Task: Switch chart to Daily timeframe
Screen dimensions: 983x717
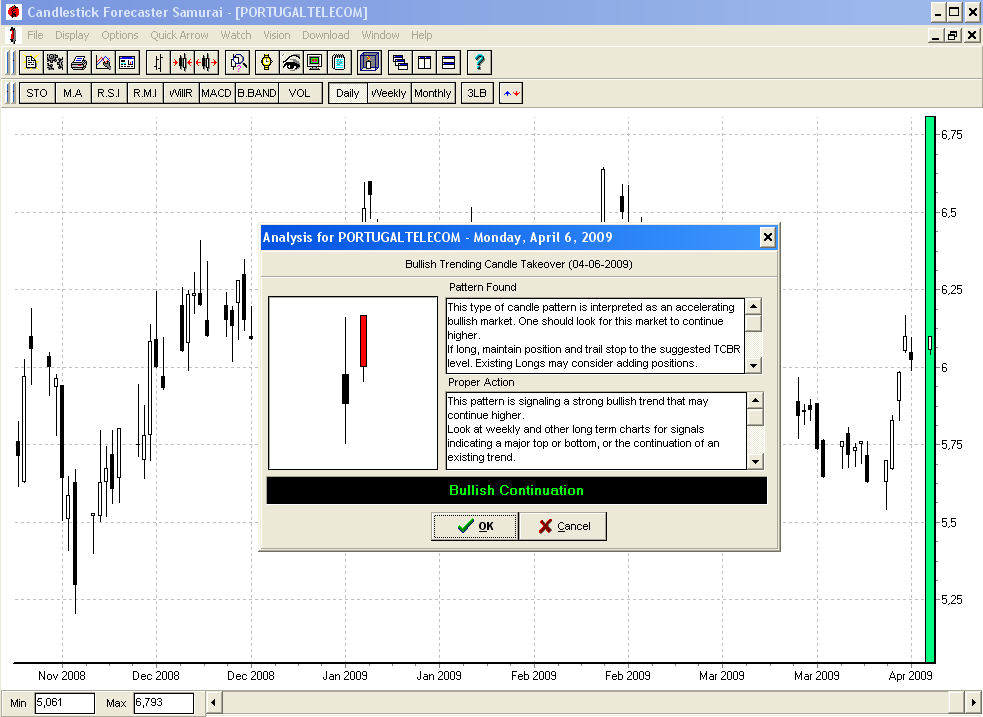Action: (x=347, y=93)
